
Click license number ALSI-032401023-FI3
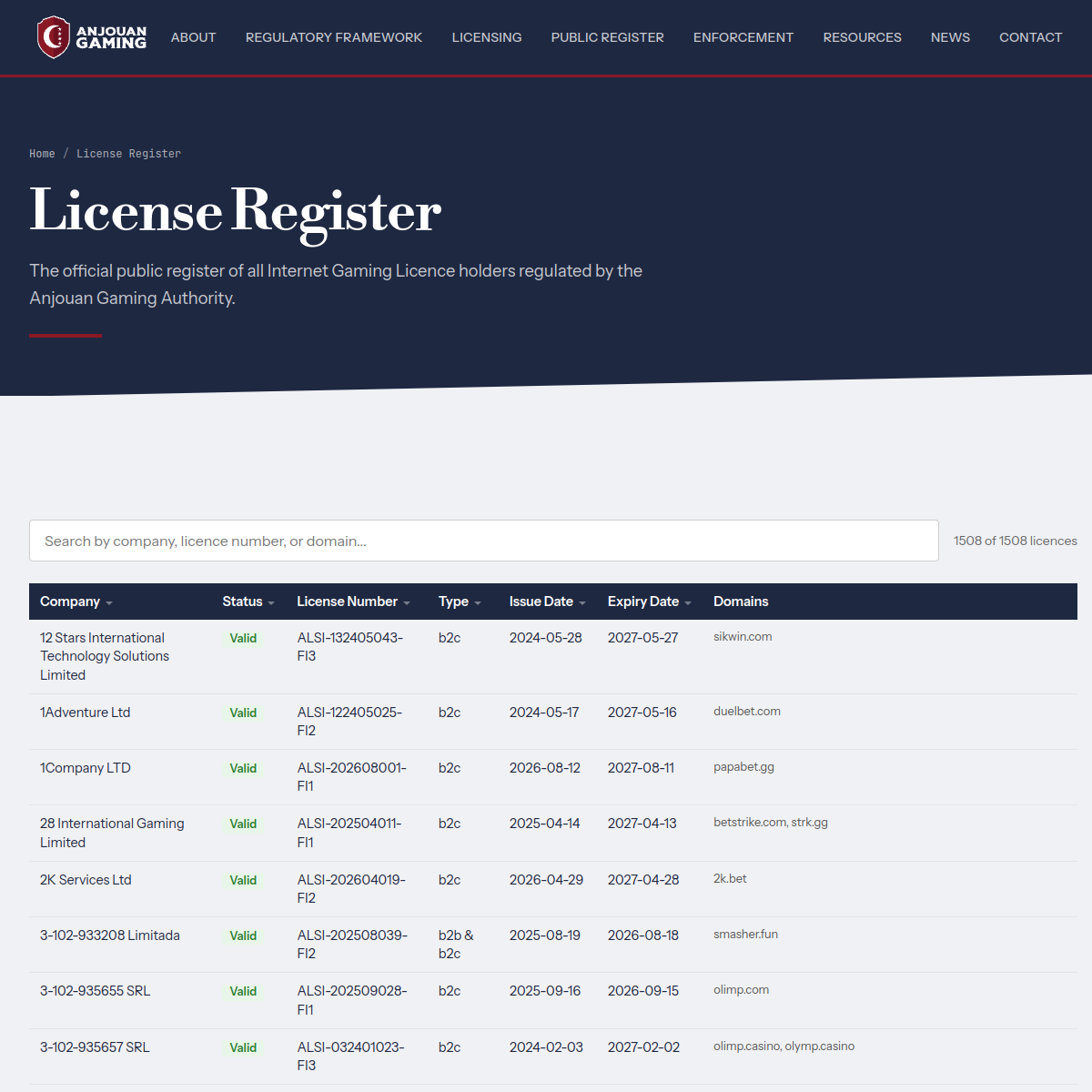click(x=350, y=1057)
